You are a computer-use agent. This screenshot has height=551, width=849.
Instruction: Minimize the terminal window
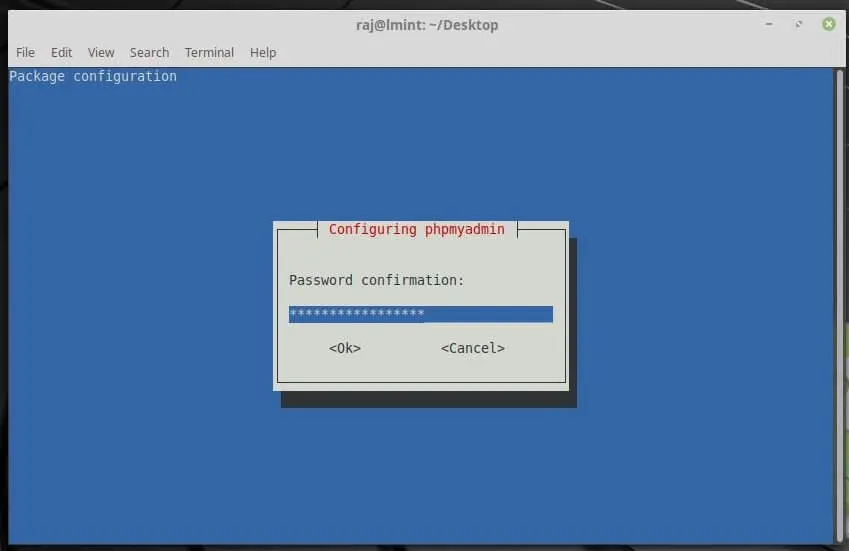click(x=769, y=24)
